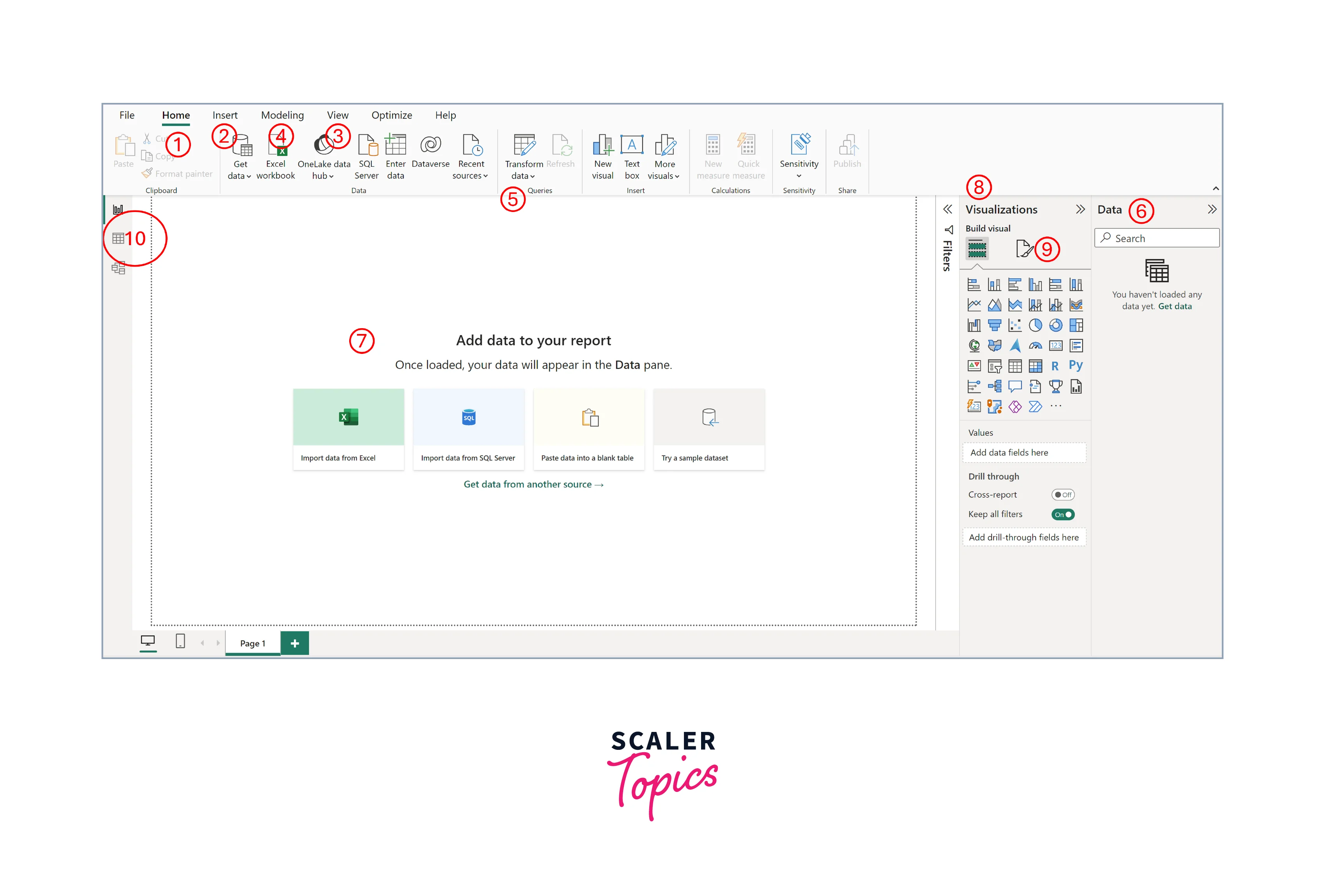Turn off Keep all filters toggle
The image size is (1325, 896).
point(1063,514)
